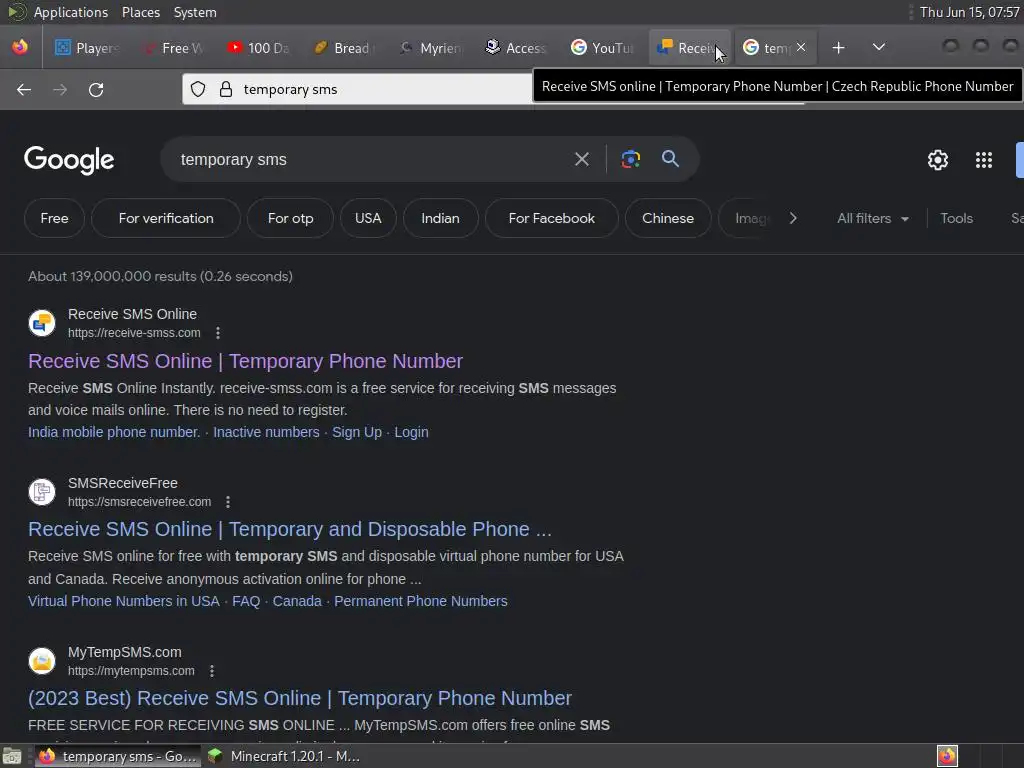The image size is (1024, 768).
Task: Switch to the 100 Da YouTube tab
Action: [x=259, y=48]
